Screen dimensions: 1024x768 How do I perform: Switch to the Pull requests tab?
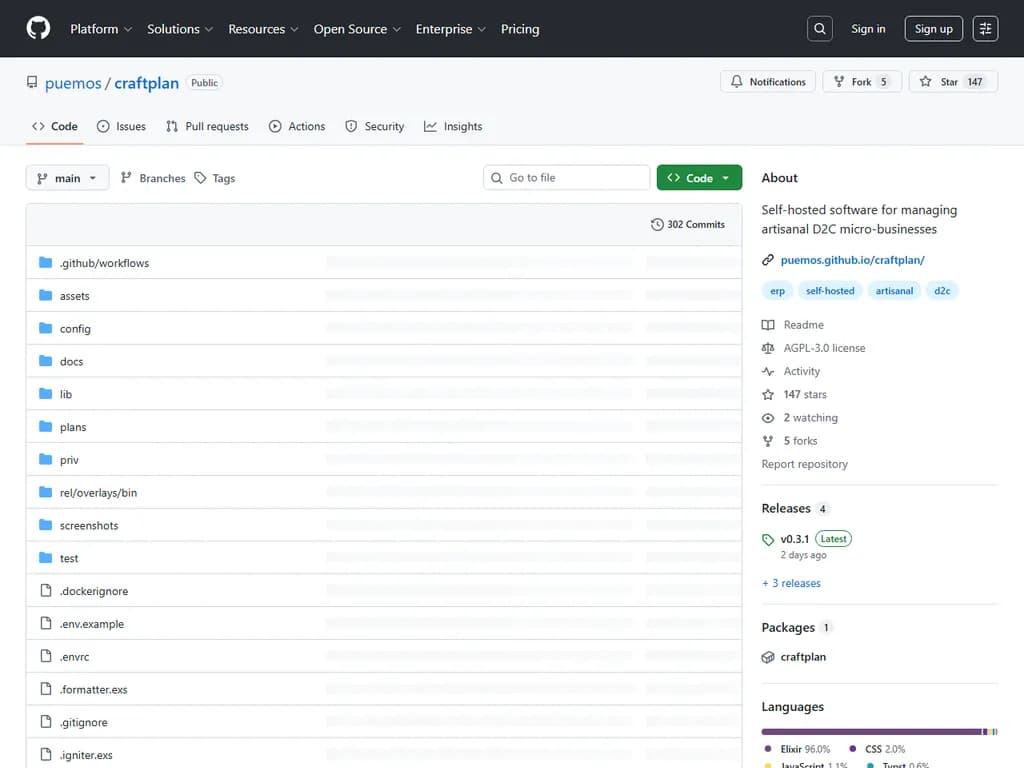[x=207, y=126]
